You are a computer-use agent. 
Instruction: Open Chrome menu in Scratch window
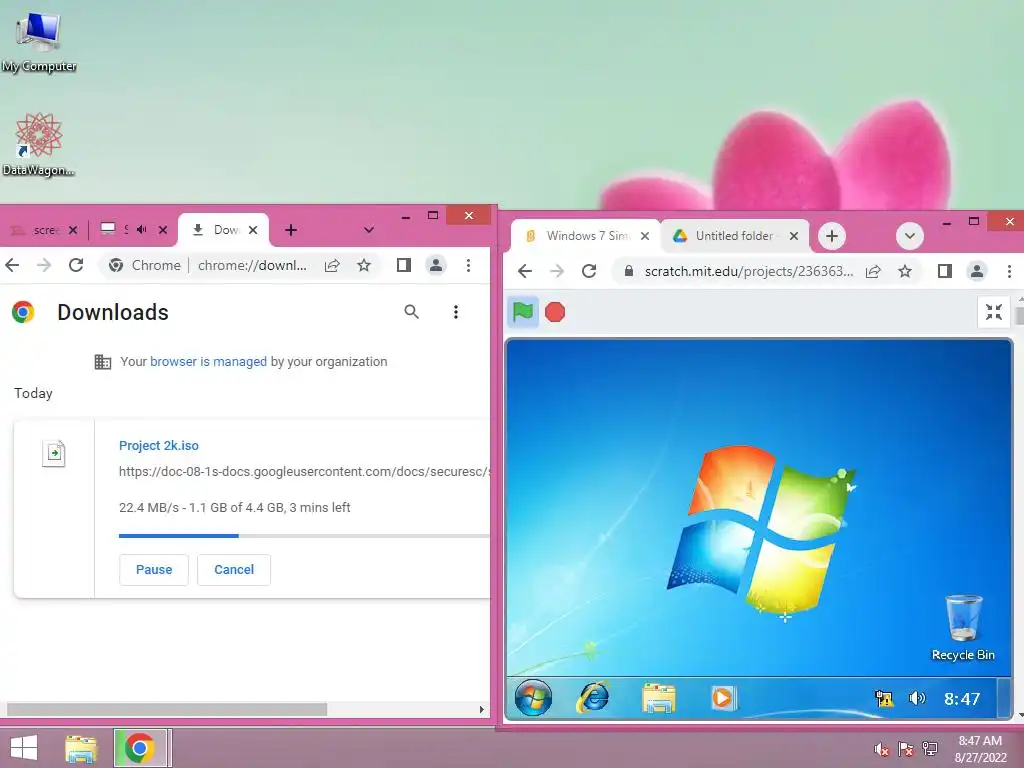[1010, 271]
